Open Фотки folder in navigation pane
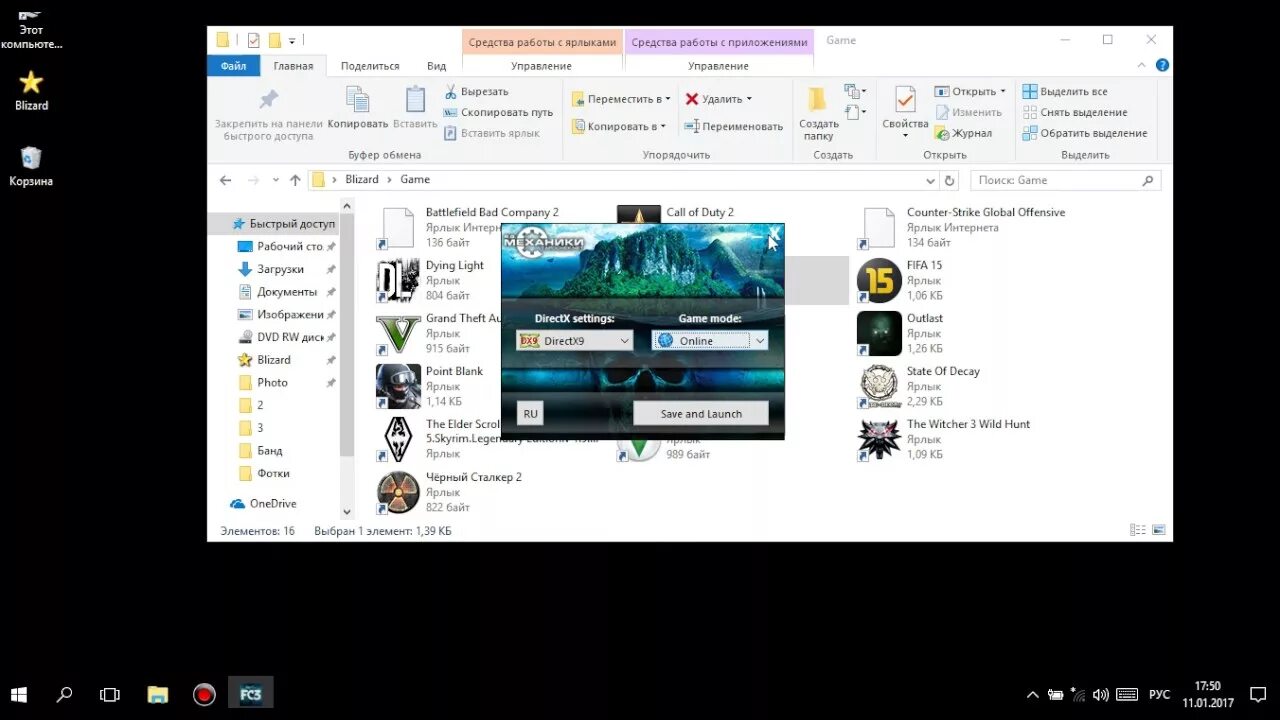 coord(264,473)
